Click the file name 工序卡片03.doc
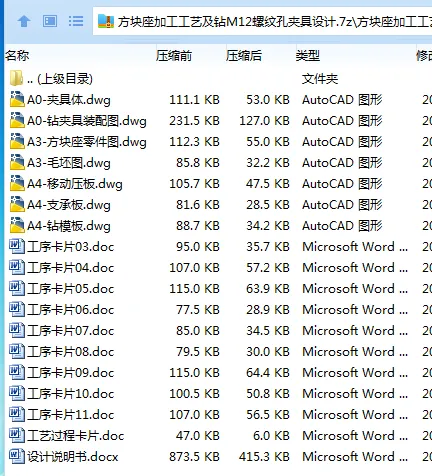This screenshot has width=432, height=476. coord(71,247)
